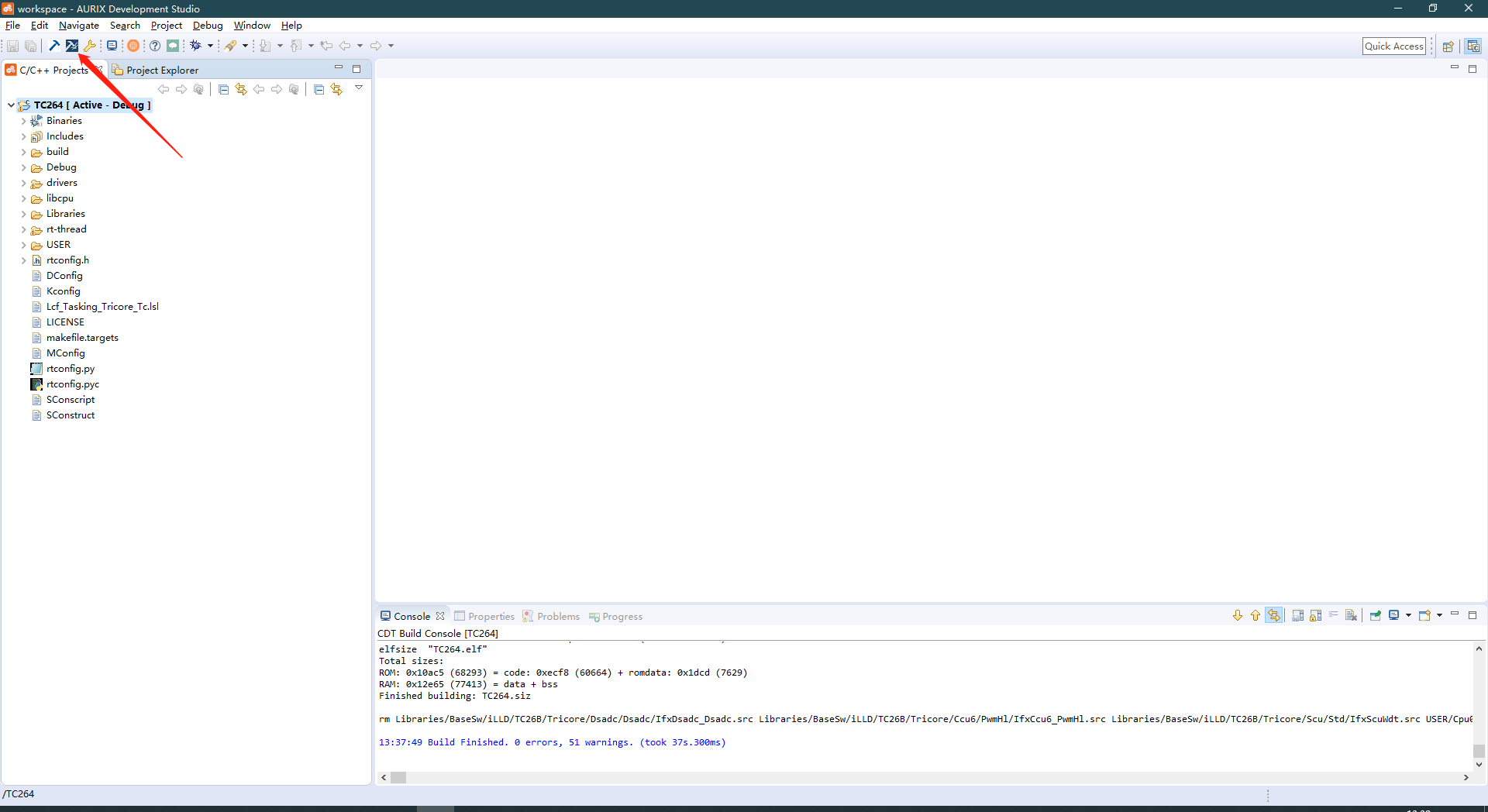Open the File menu
The height and width of the screenshot is (812, 1488).
[12, 26]
